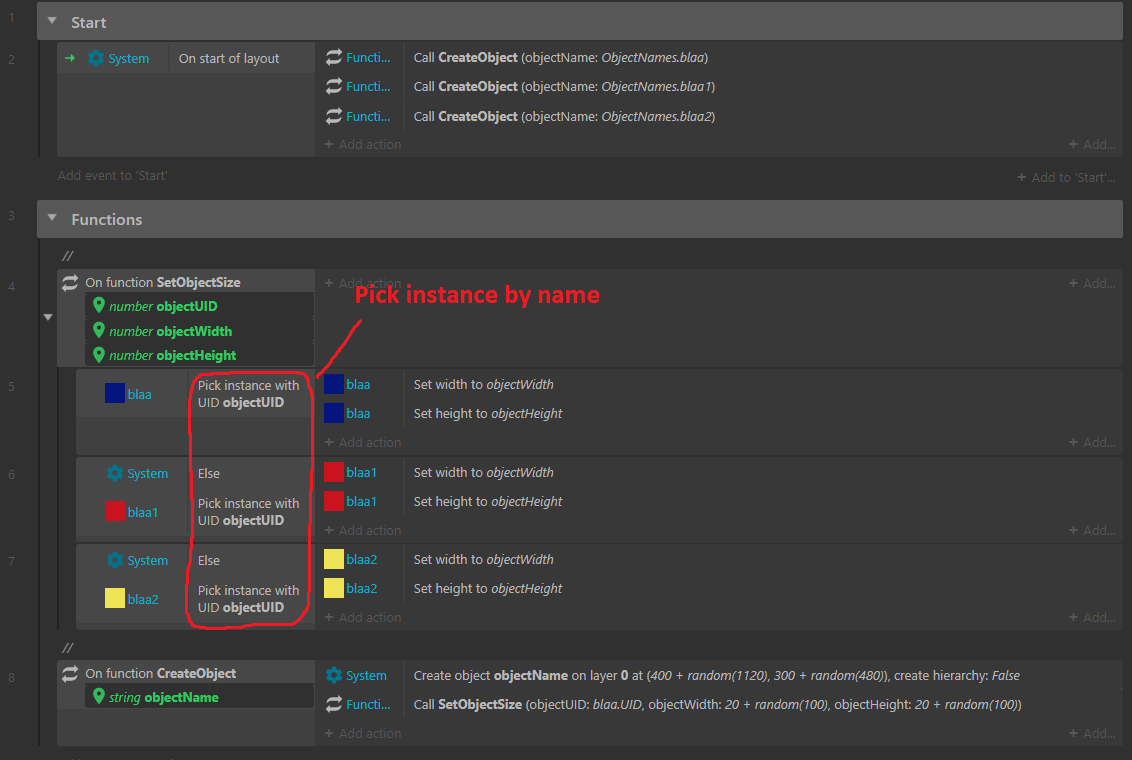Click the comment above SetObjectSize function
This screenshot has width=1132, height=760.
click(x=67, y=255)
